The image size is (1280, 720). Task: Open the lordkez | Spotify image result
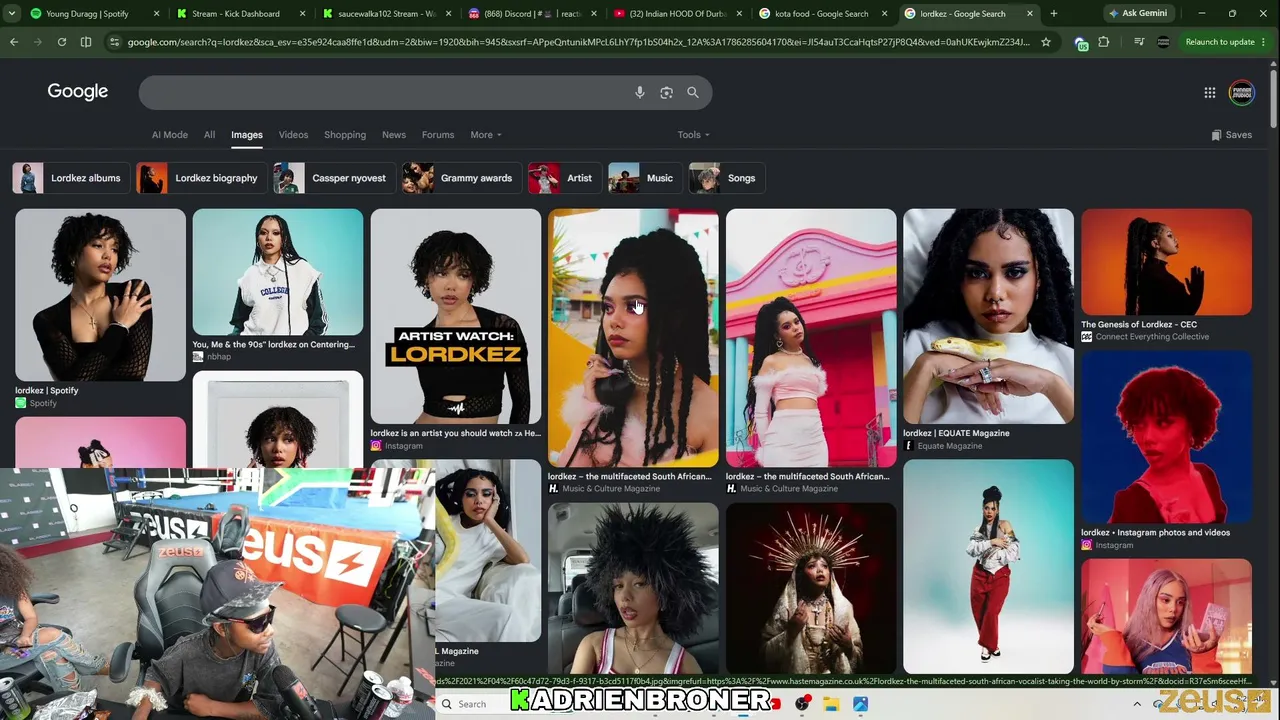(x=100, y=295)
